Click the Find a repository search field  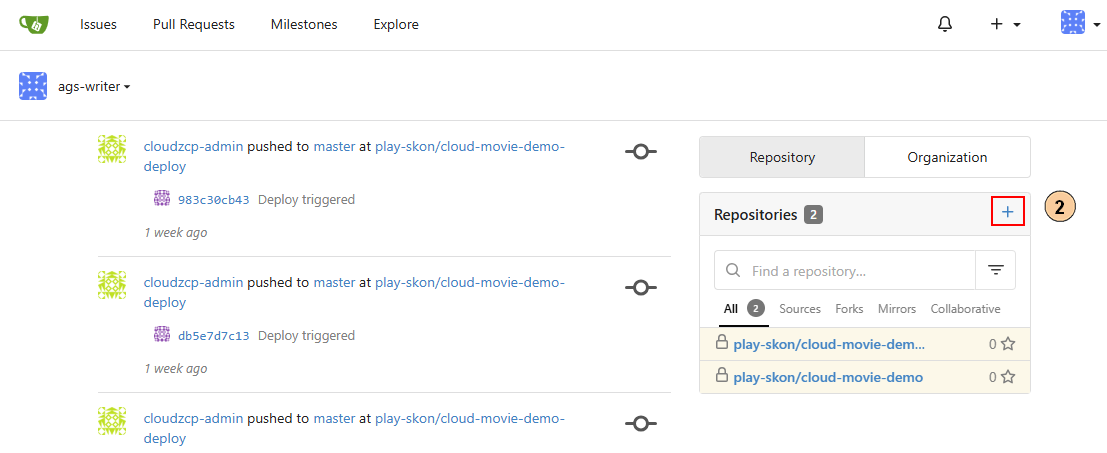click(855, 270)
